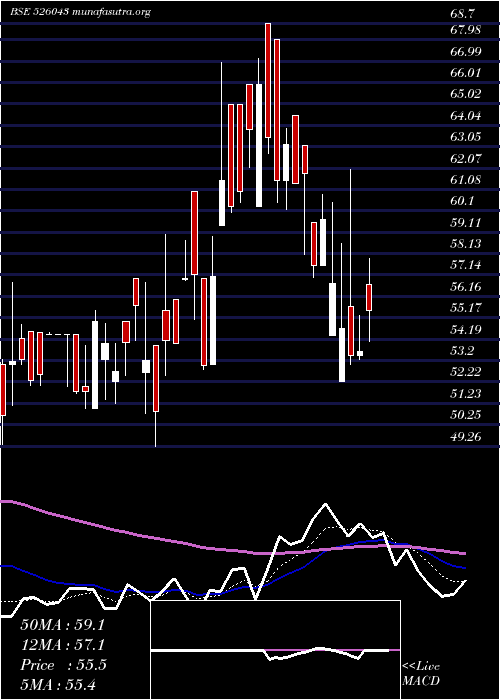Screen dimensions: 500x700
Task: Click the 63.05 price axis label
Action: 466,137
